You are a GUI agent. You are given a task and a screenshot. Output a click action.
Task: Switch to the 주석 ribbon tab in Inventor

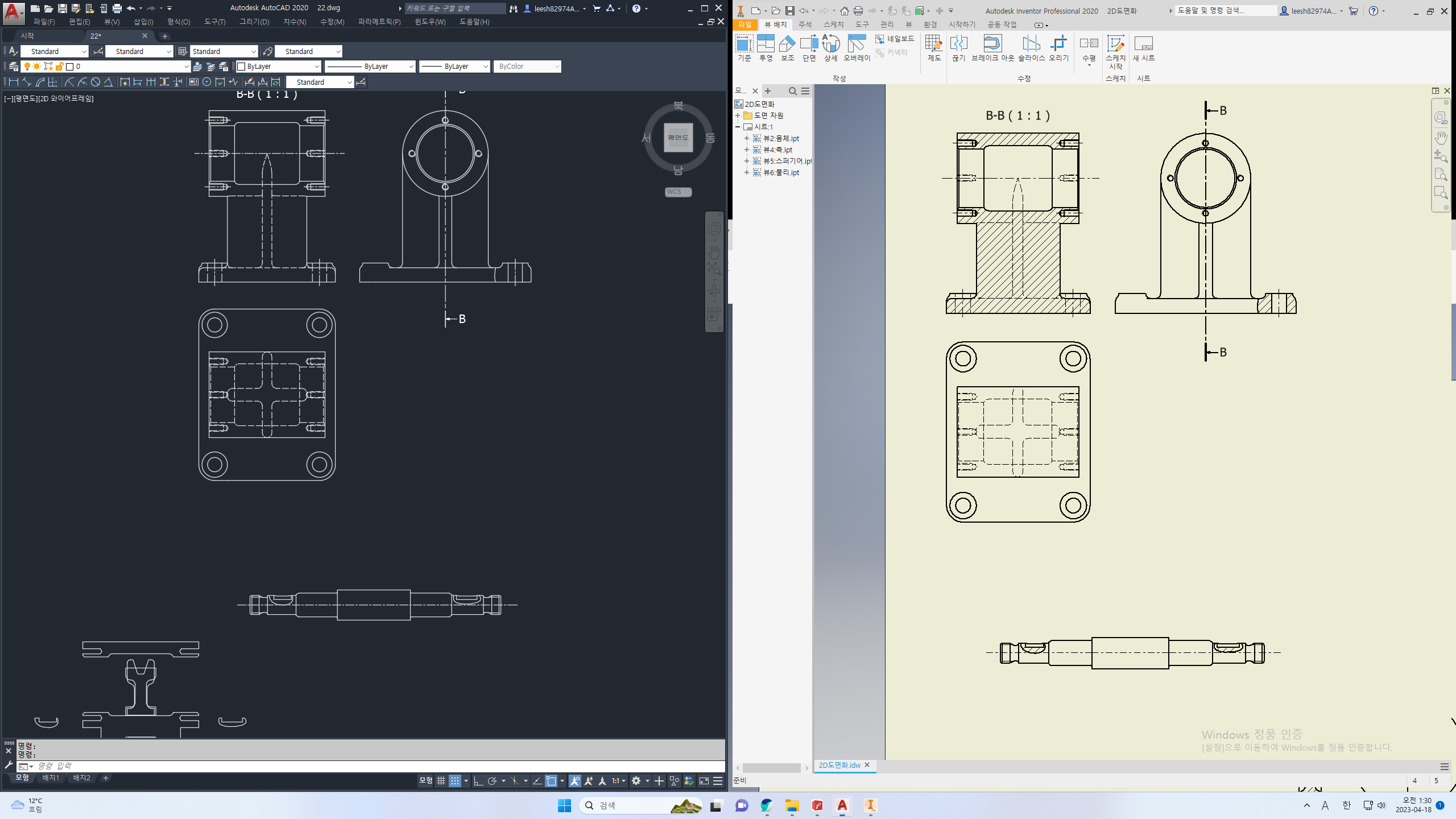click(x=805, y=24)
